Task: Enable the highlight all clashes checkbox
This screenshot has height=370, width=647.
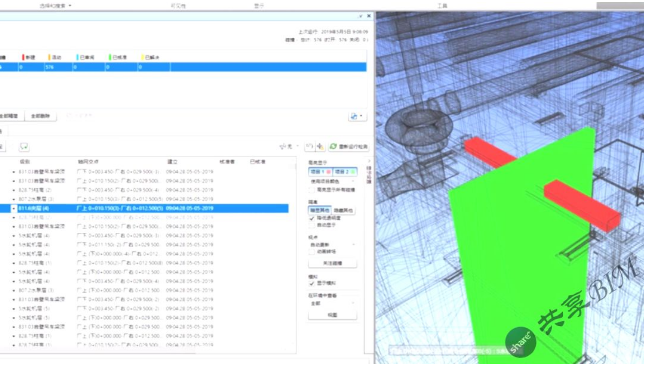Action: coord(312,190)
